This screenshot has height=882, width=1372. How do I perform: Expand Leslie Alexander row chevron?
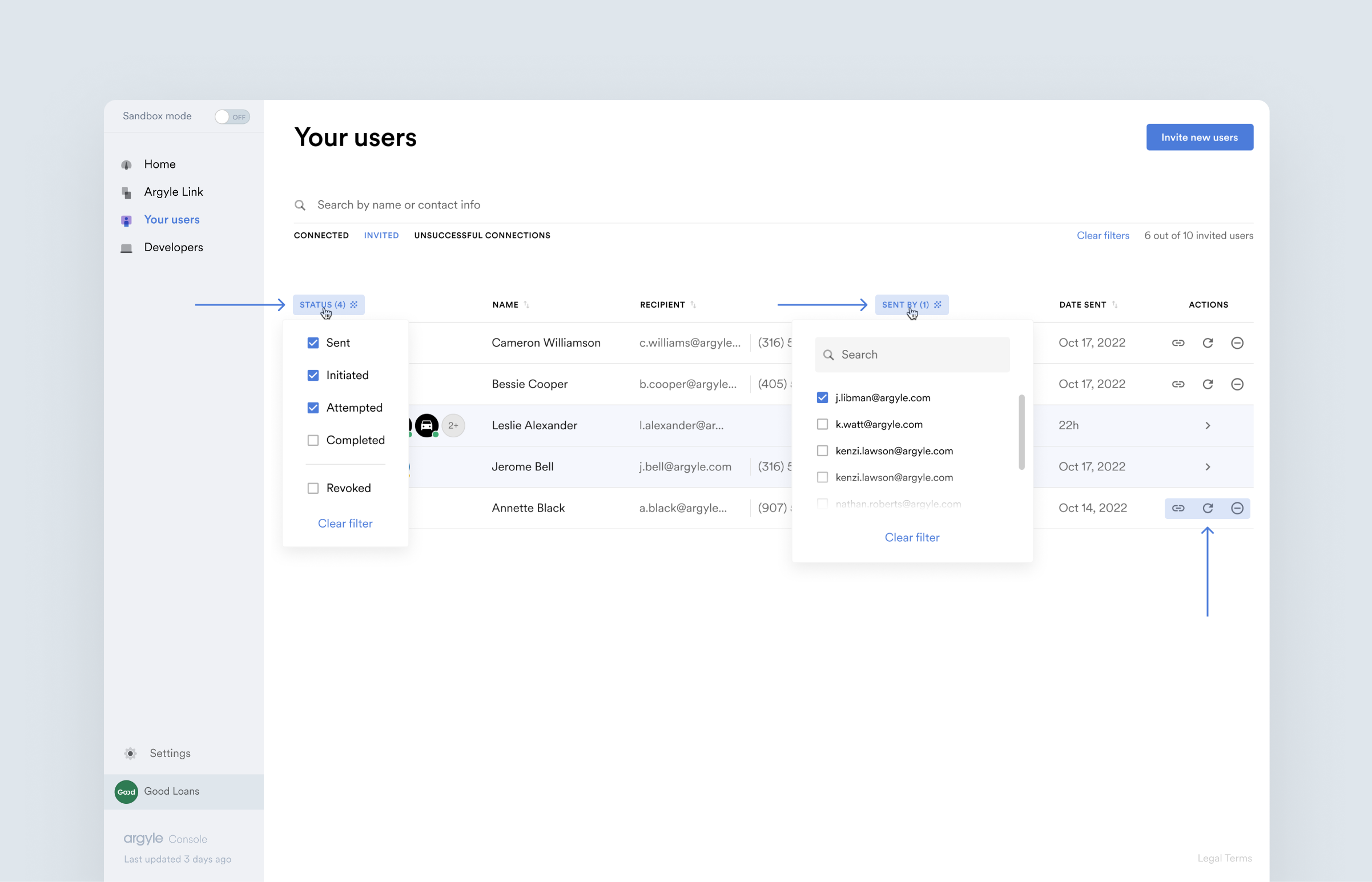coord(1208,425)
